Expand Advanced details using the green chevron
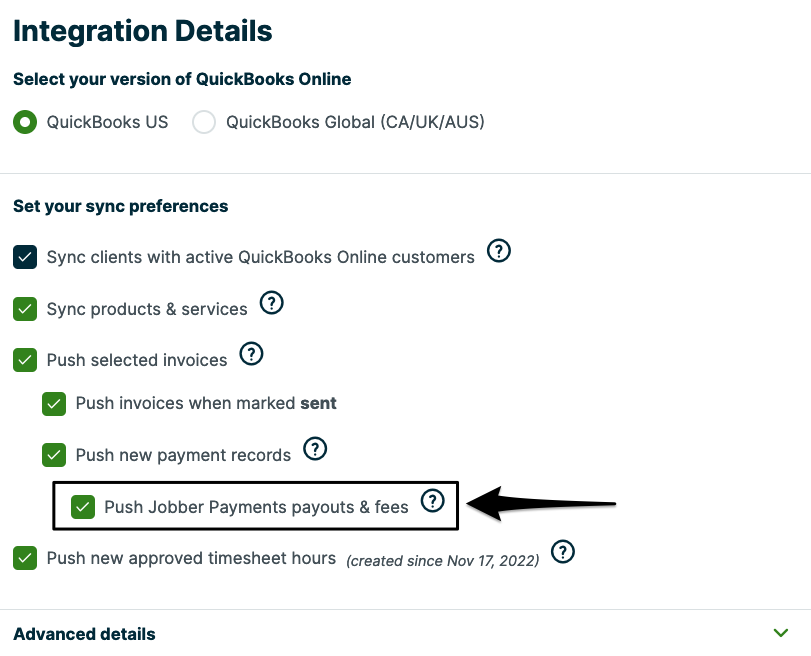Screen dimensions: 811x656 (x=782, y=633)
